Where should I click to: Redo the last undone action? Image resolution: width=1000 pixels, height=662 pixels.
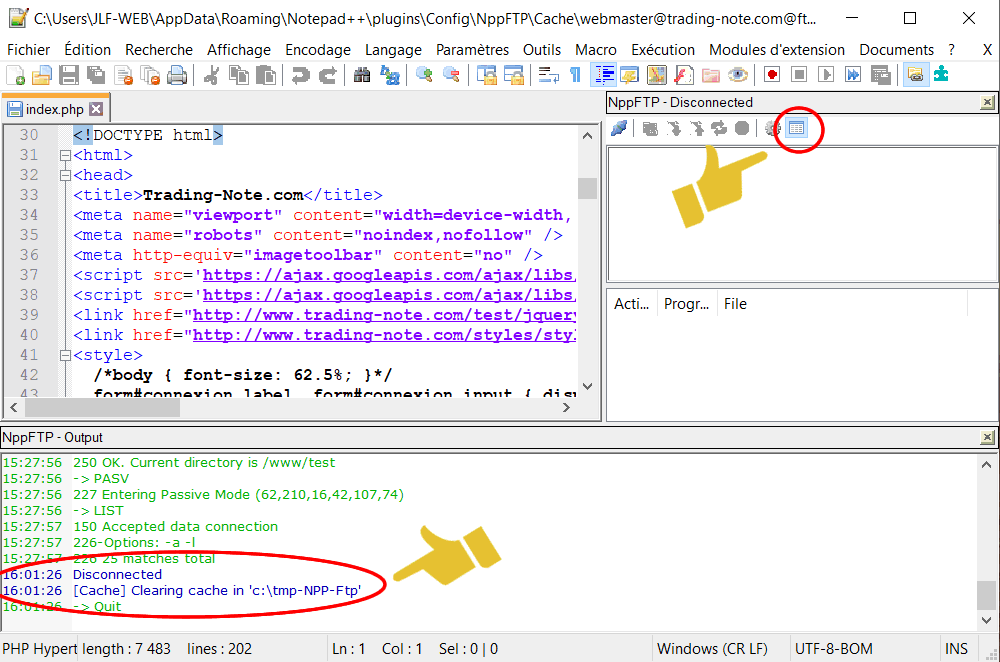coord(327,75)
